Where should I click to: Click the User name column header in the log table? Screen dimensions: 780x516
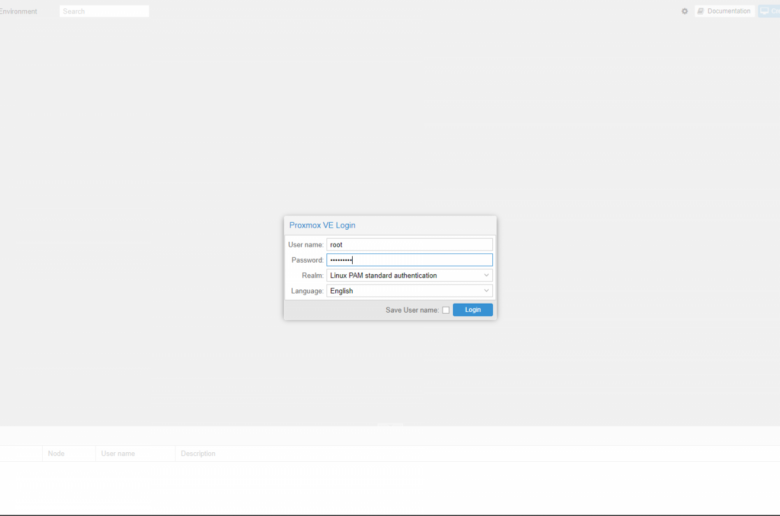point(135,453)
